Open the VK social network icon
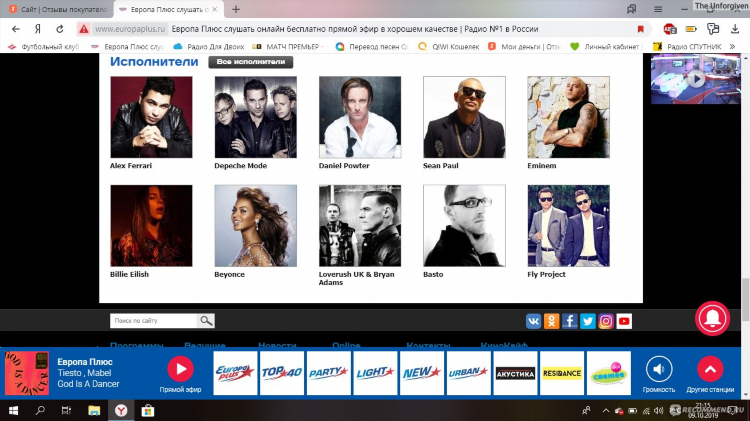 click(533, 321)
